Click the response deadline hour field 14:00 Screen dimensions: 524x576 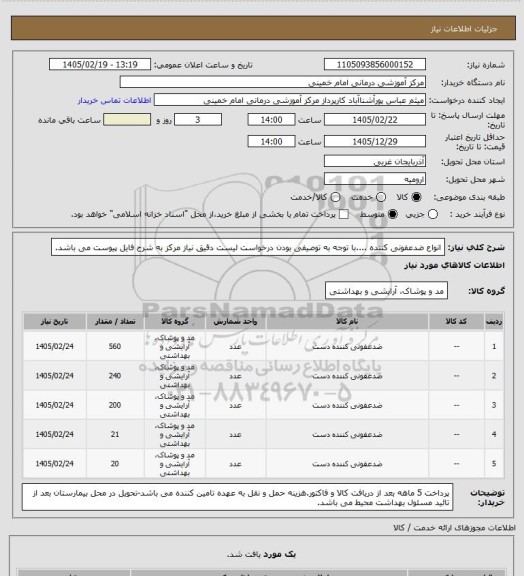272,120
